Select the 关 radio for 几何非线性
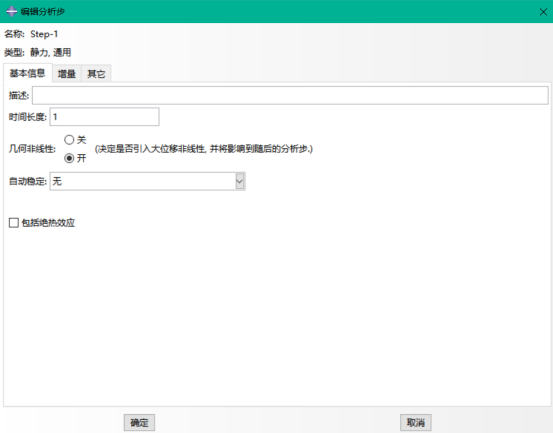The image size is (553, 433). tap(69, 140)
